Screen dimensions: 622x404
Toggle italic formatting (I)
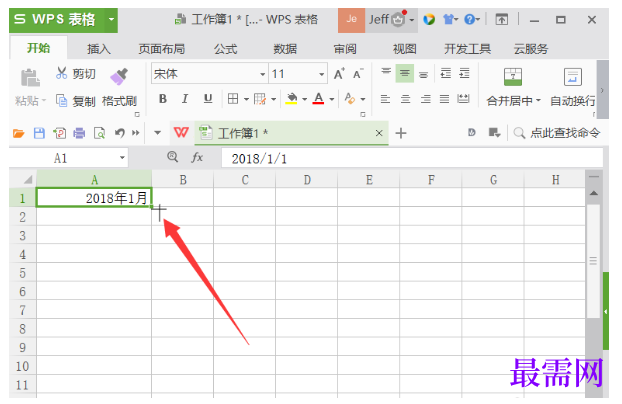[x=185, y=99]
